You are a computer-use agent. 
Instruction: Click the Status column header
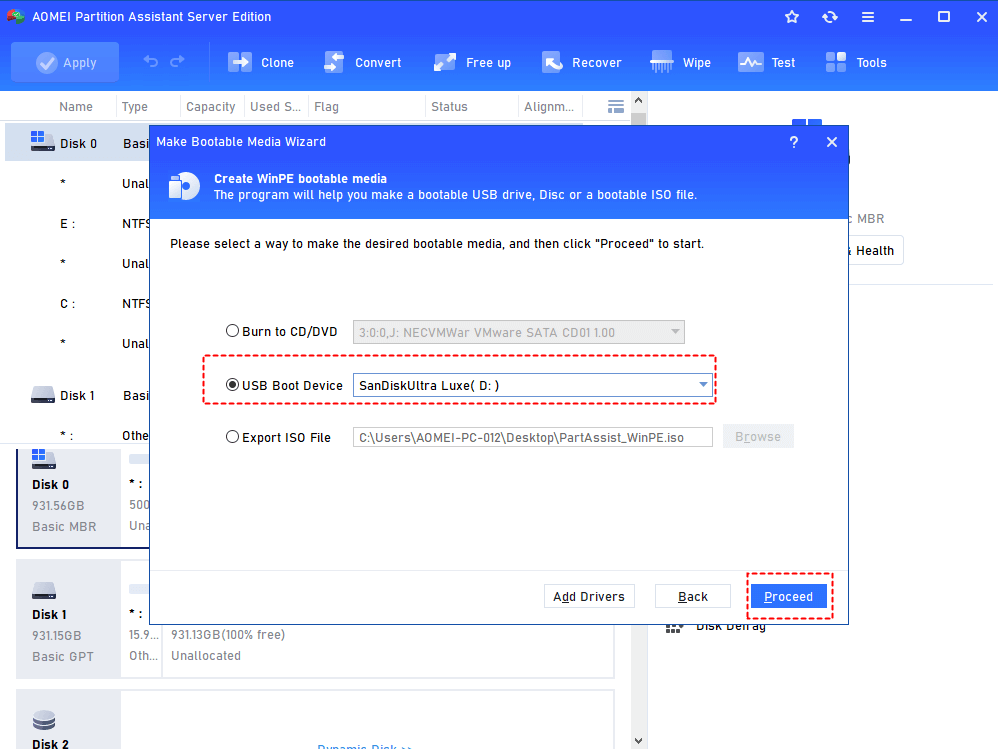coord(449,106)
